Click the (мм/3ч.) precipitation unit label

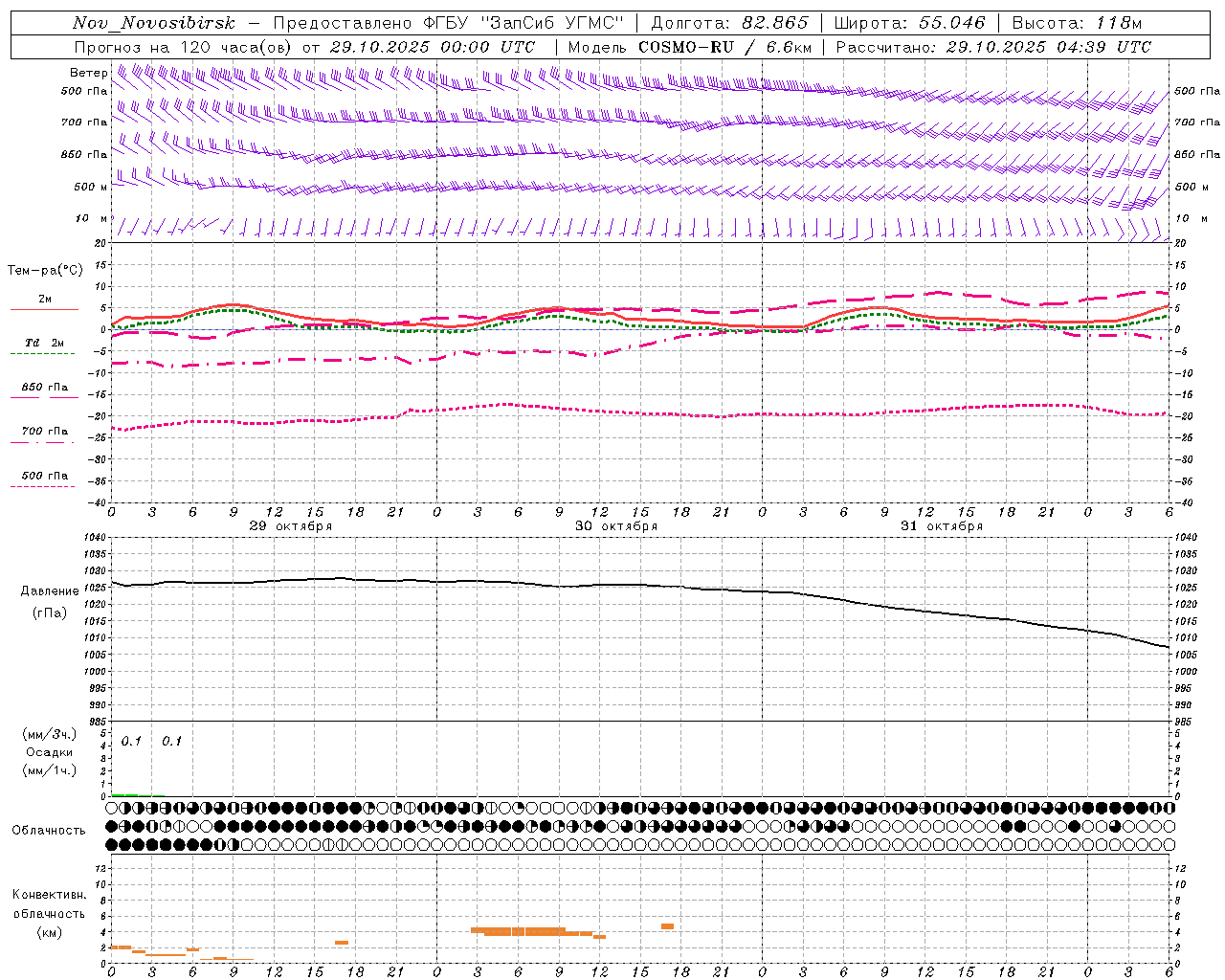point(49,734)
